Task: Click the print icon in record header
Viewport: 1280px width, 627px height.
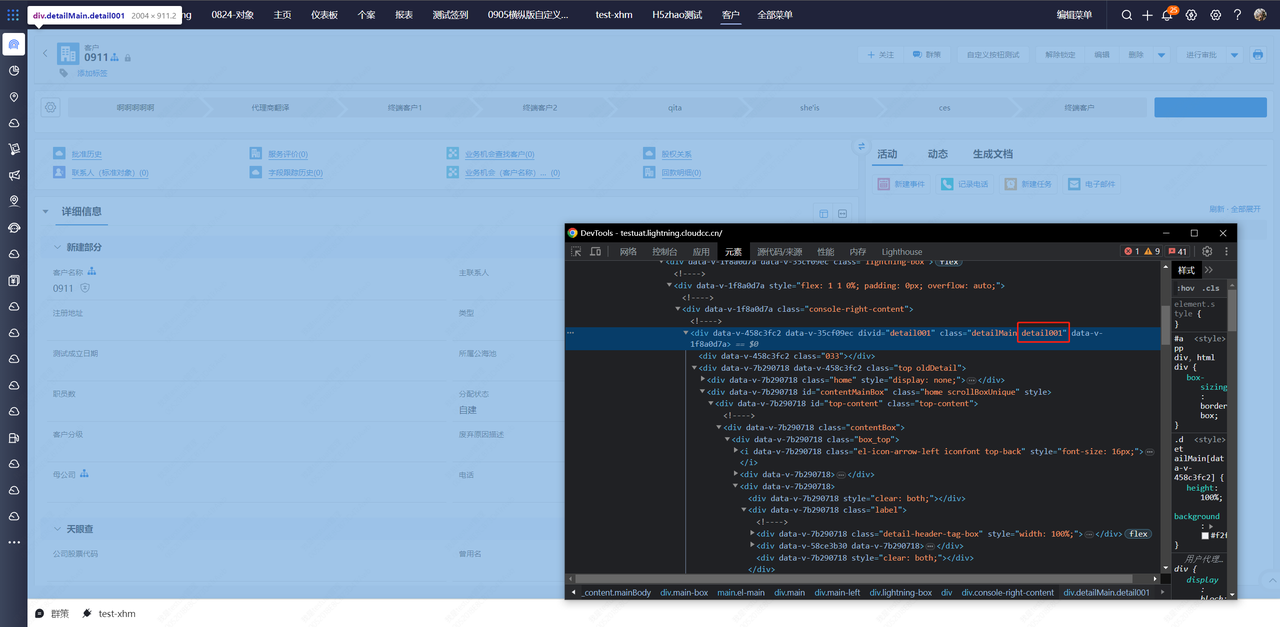Action: 1258,55
